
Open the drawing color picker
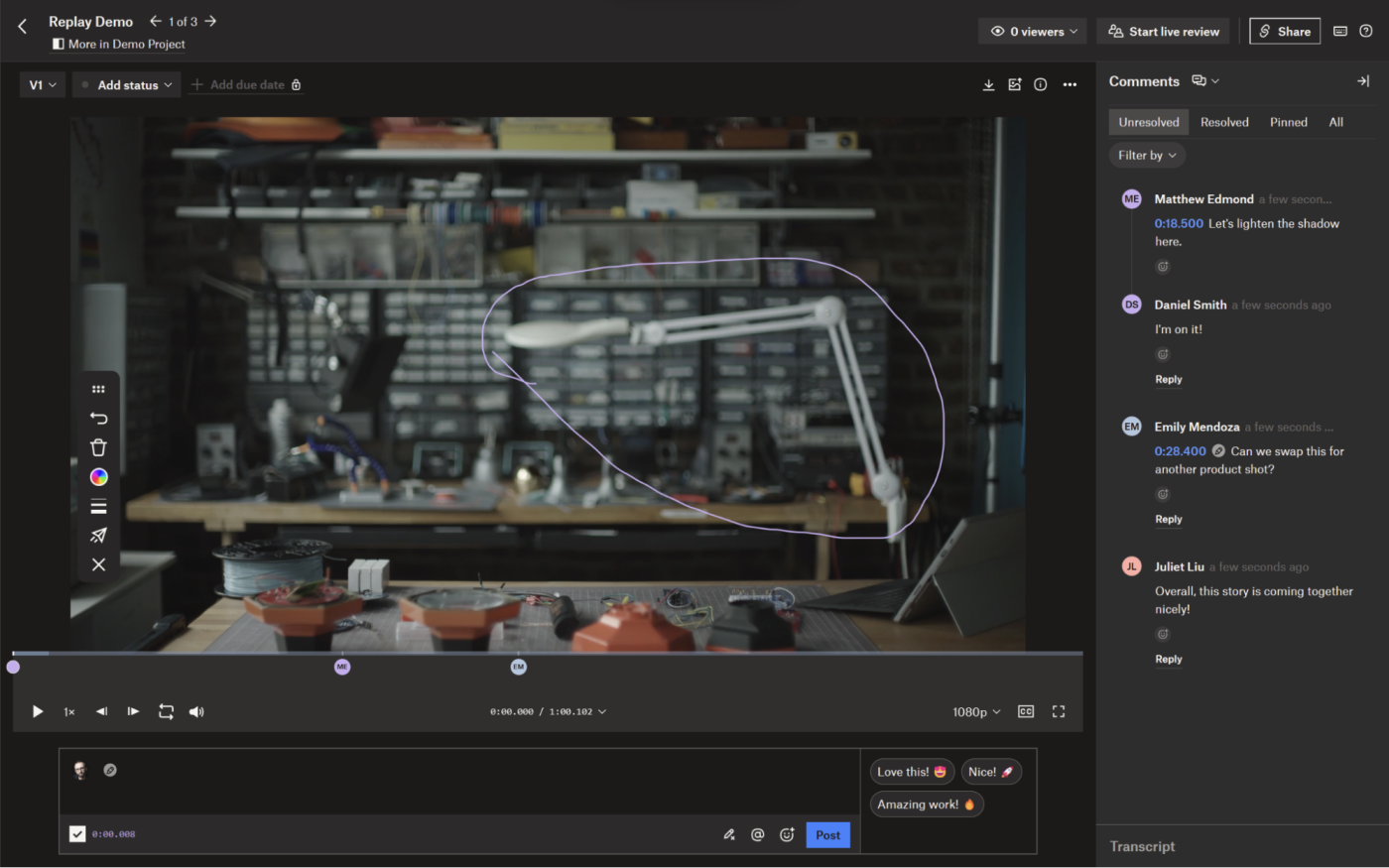pos(98,477)
